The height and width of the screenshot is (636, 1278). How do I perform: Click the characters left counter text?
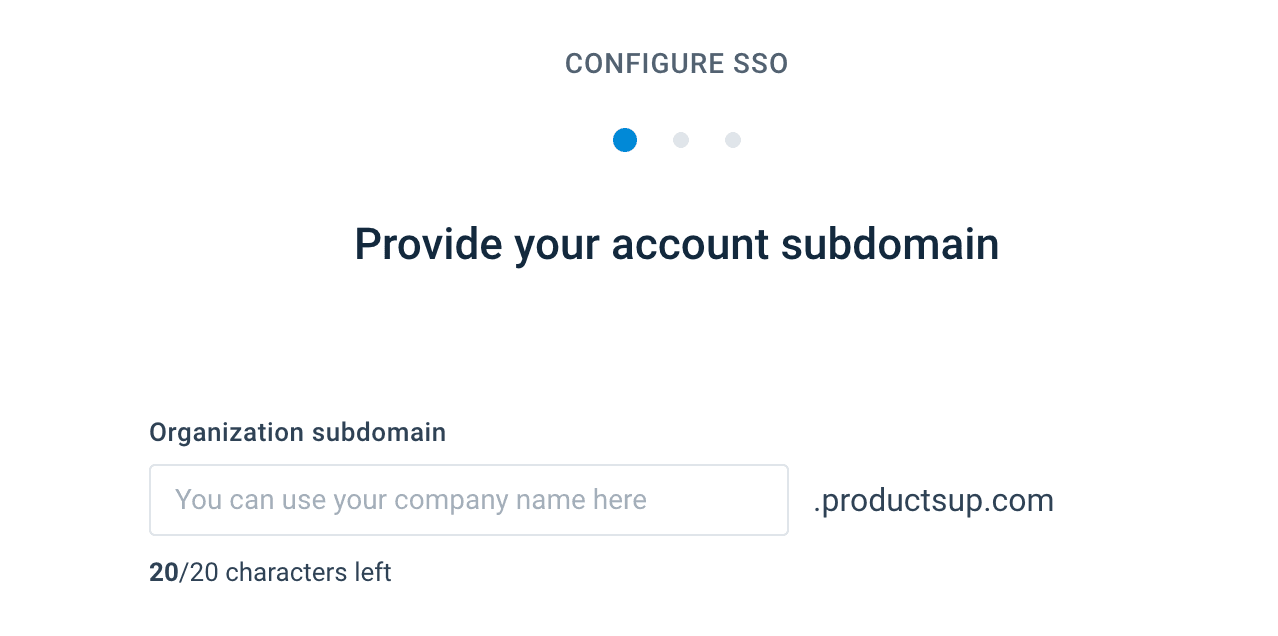[270, 573]
